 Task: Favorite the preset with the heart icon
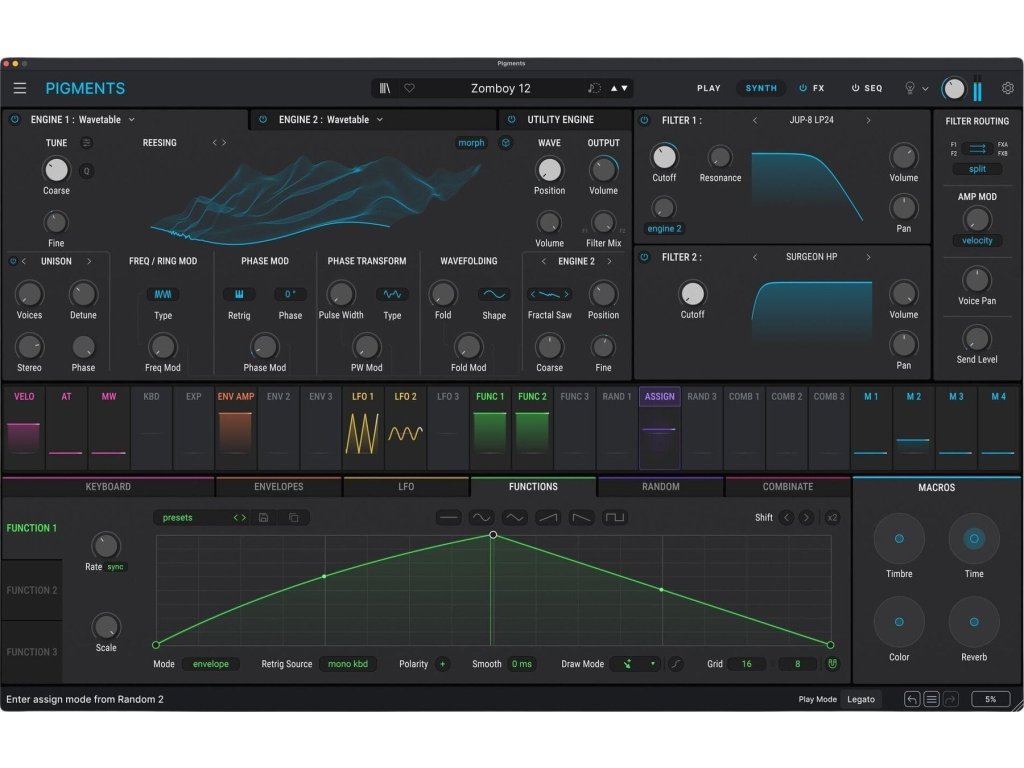click(x=409, y=88)
